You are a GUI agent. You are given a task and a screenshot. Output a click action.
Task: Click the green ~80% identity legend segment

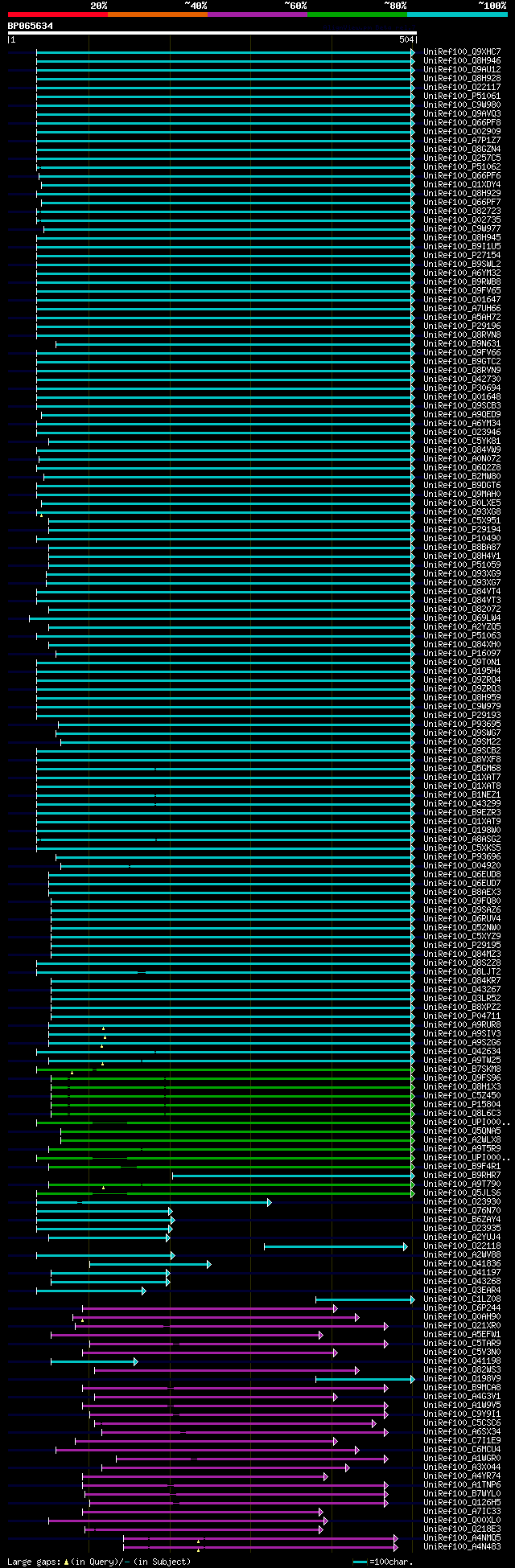pos(356,14)
